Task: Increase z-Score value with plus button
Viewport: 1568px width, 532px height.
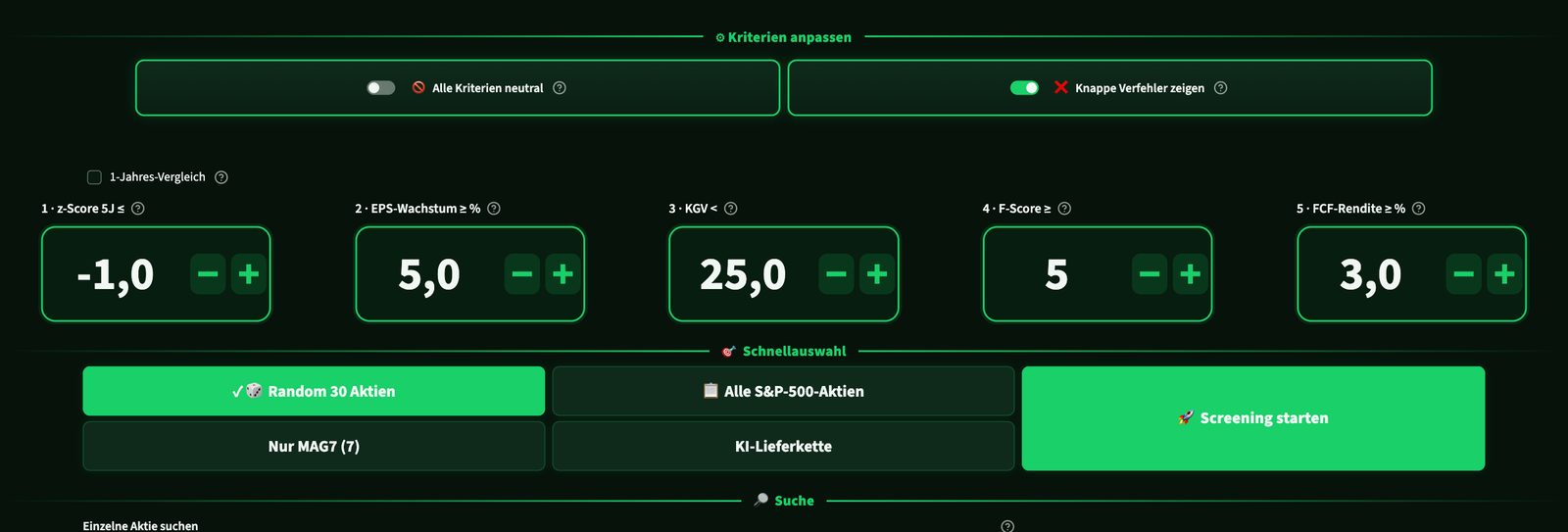Action: [x=249, y=274]
